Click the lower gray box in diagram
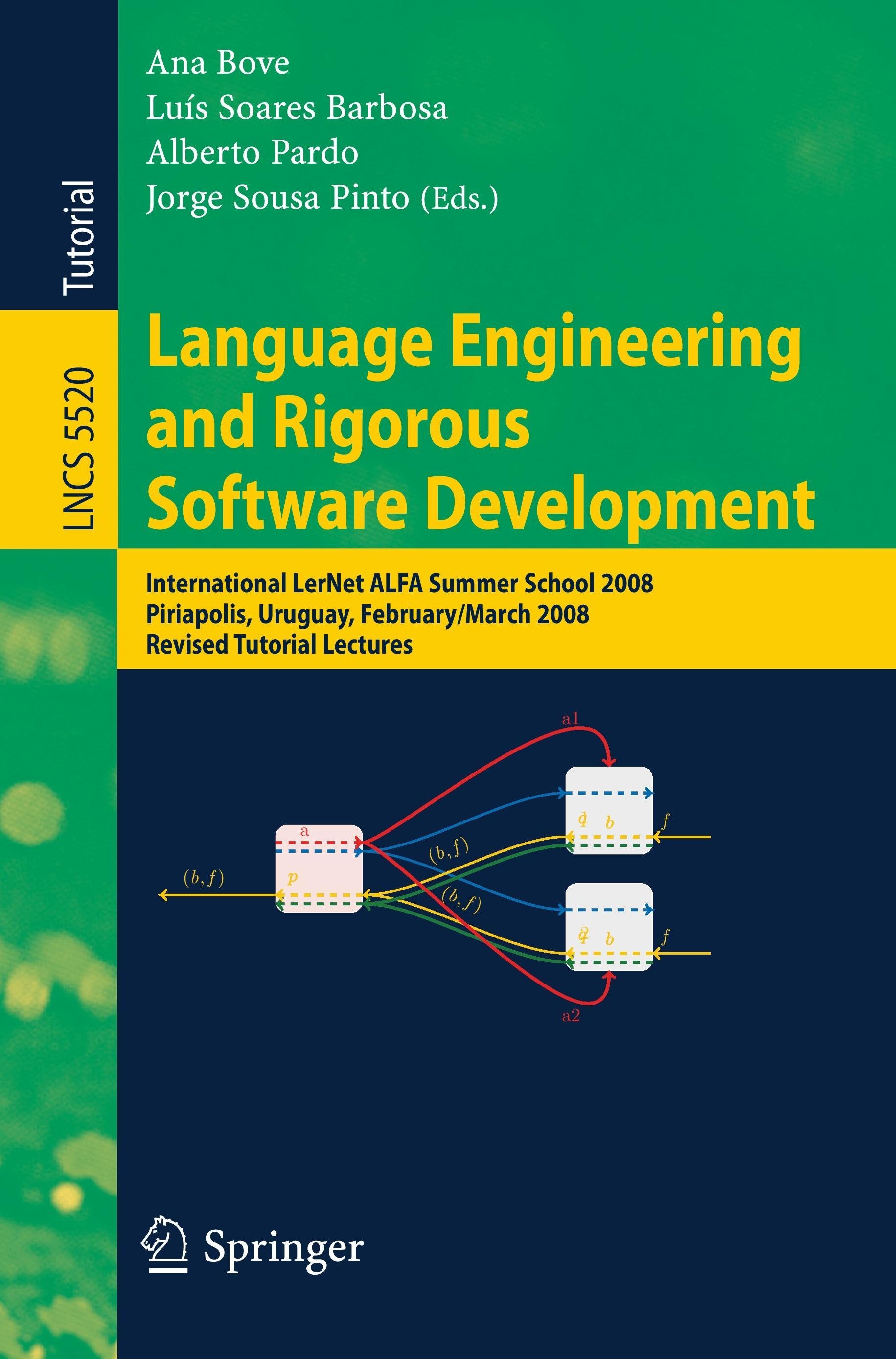The height and width of the screenshot is (1359, 896). 609,927
